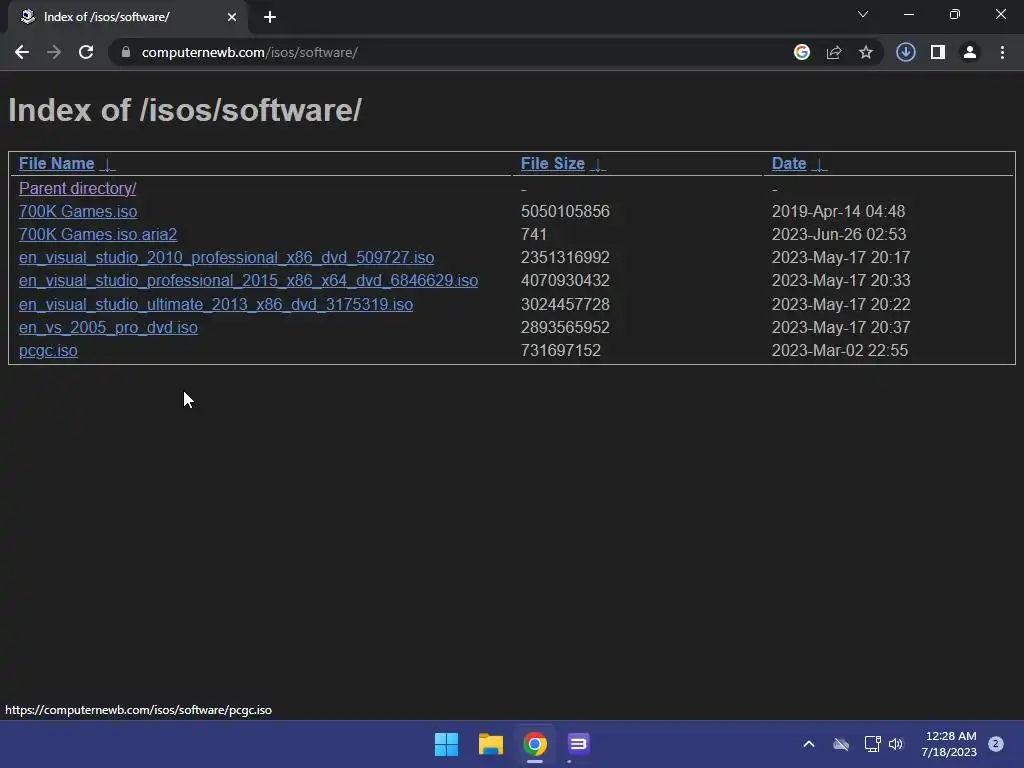
Task: Click the cloud sync tray icon
Action: point(841,744)
